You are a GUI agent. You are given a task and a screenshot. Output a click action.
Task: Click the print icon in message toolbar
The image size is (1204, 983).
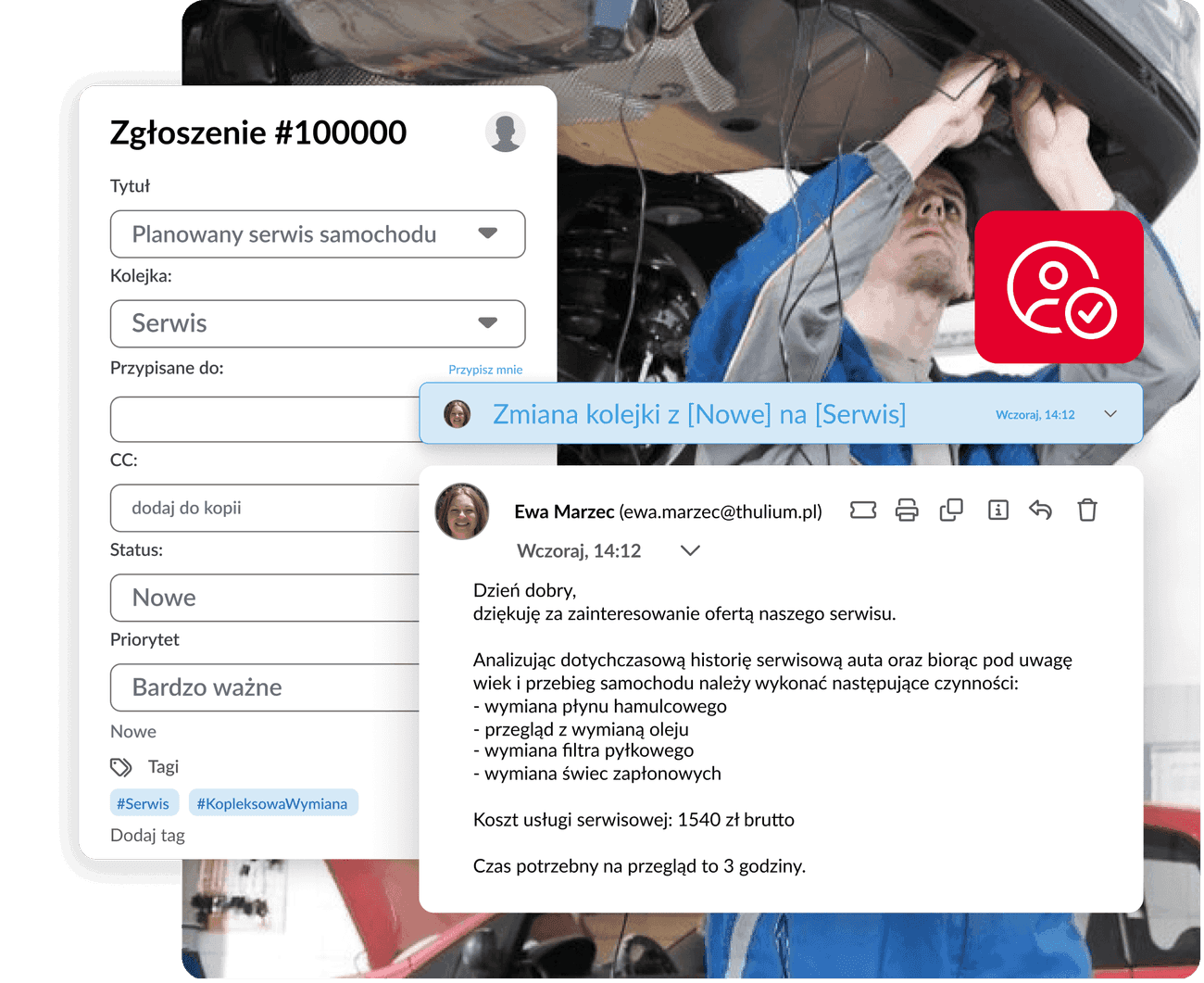(x=907, y=510)
